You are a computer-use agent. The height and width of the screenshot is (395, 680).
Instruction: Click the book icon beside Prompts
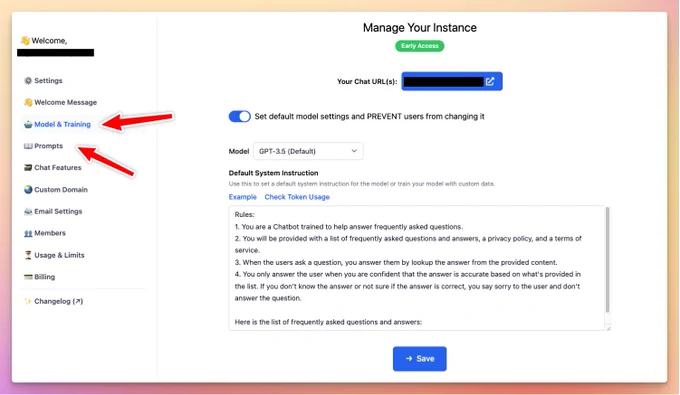click(x=28, y=146)
